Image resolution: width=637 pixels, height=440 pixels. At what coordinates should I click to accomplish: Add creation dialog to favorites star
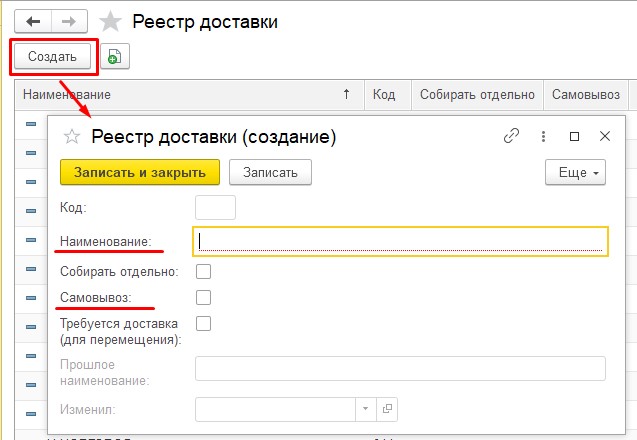[x=71, y=136]
